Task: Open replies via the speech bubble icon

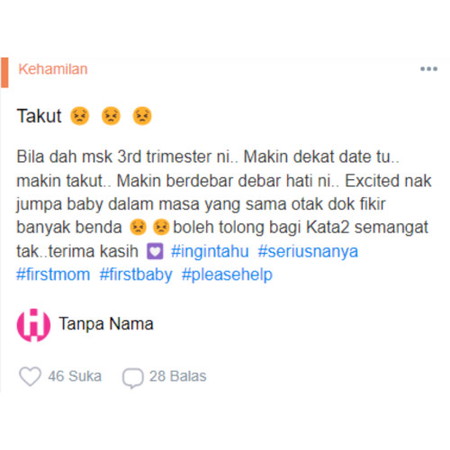Action: coord(133,378)
